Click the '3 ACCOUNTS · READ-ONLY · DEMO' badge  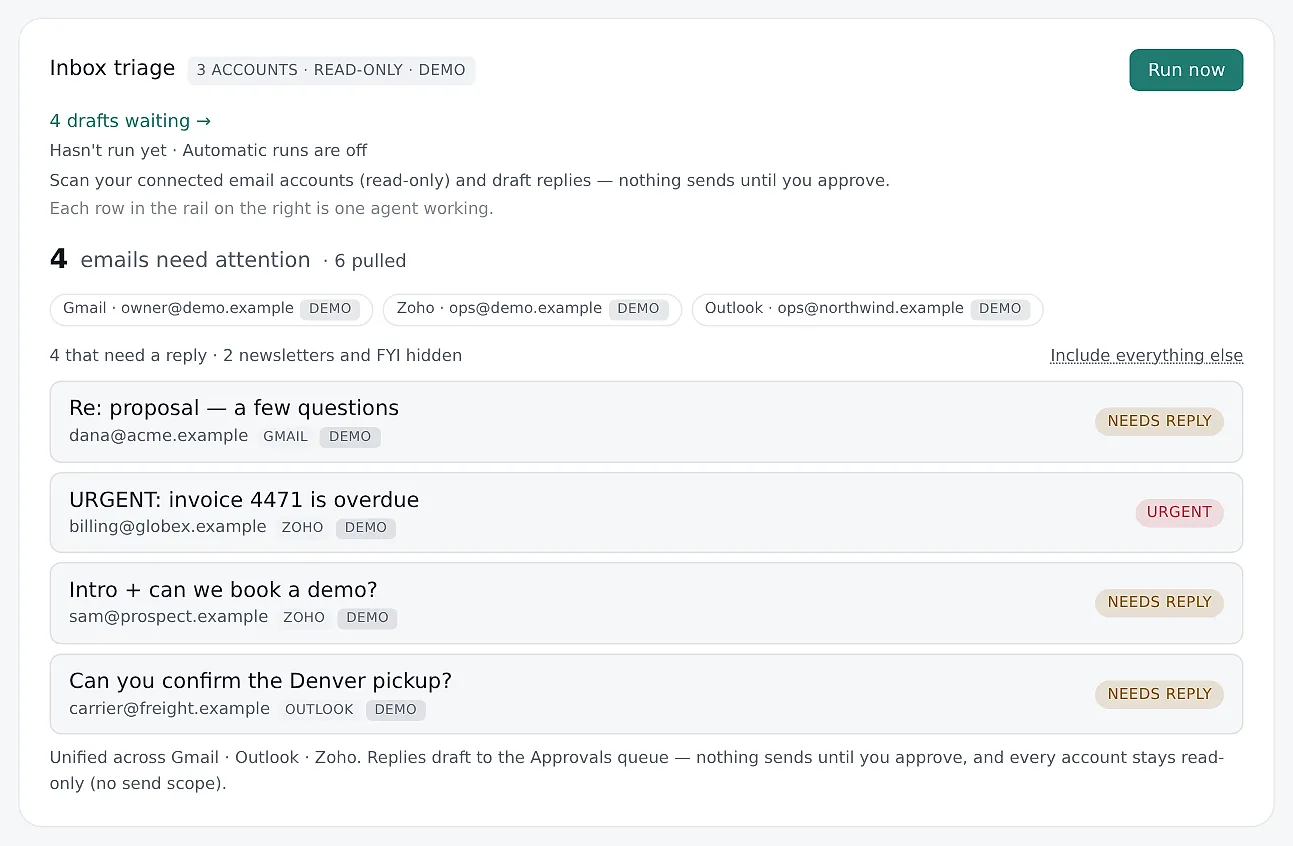(331, 71)
